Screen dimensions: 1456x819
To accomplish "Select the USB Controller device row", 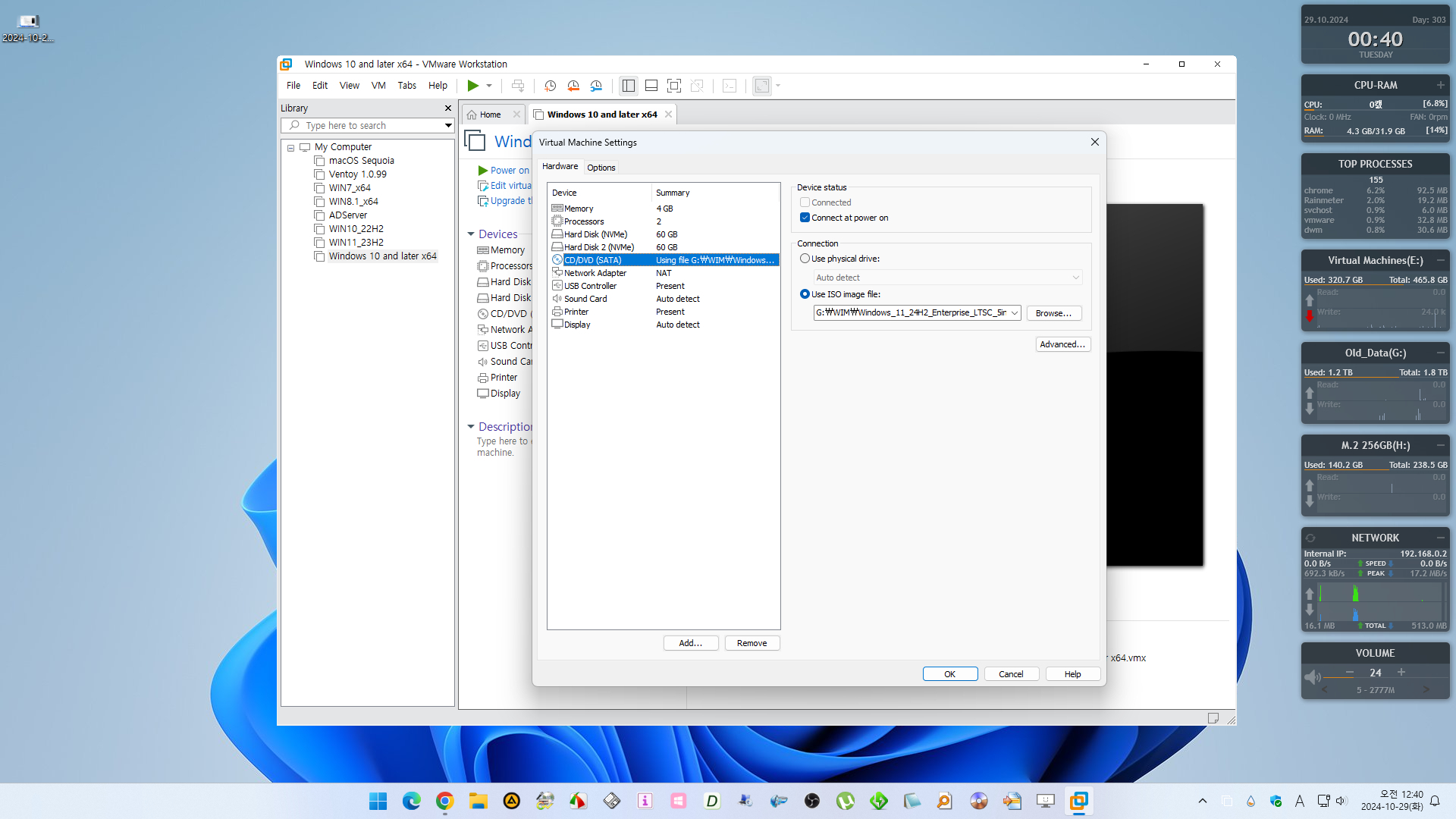I will tap(664, 286).
